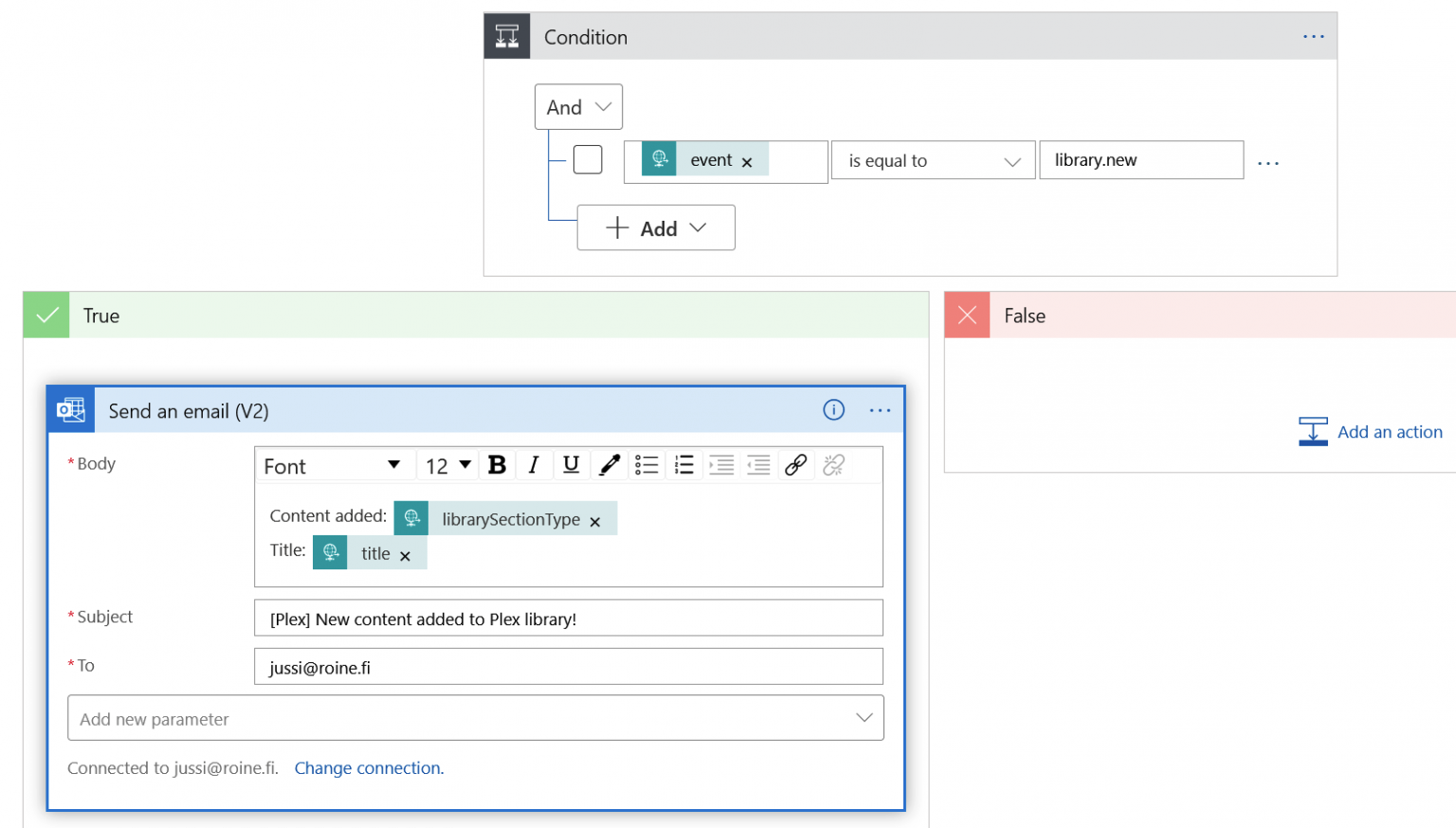Insert a bulleted list

[x=646, y=464]
